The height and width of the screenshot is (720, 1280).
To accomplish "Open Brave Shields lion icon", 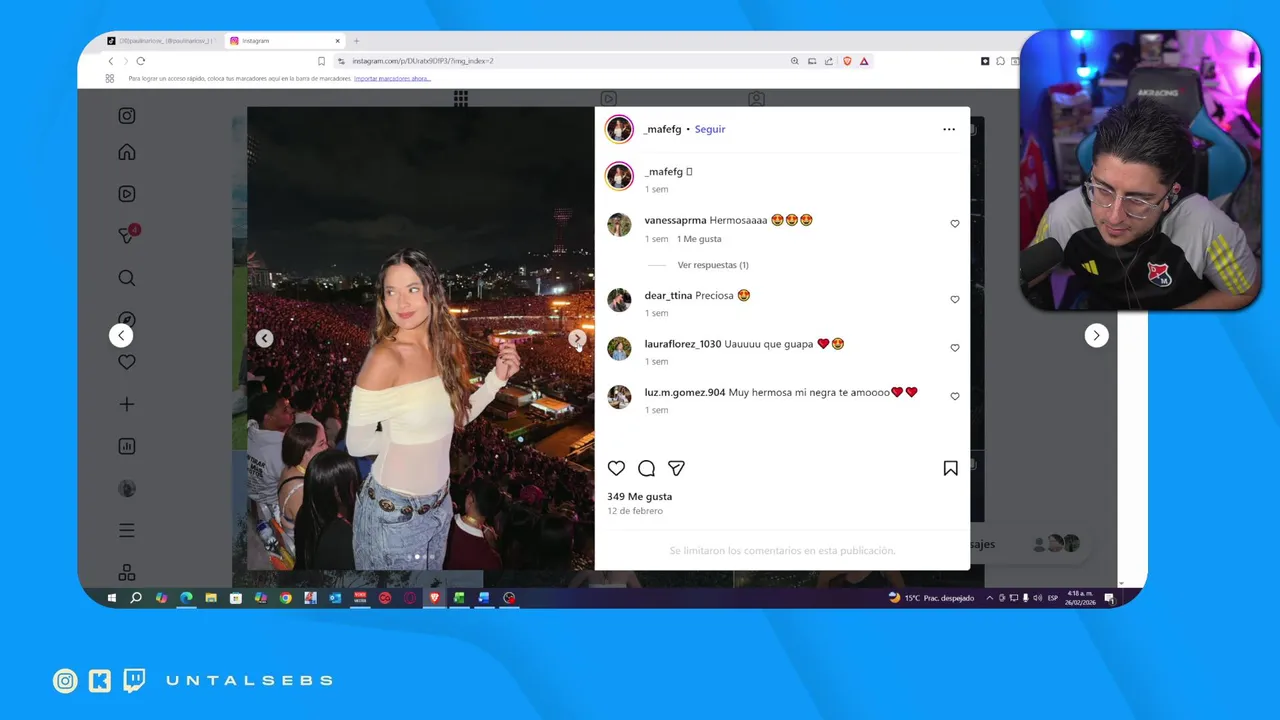I will click(x=847, y=61).
